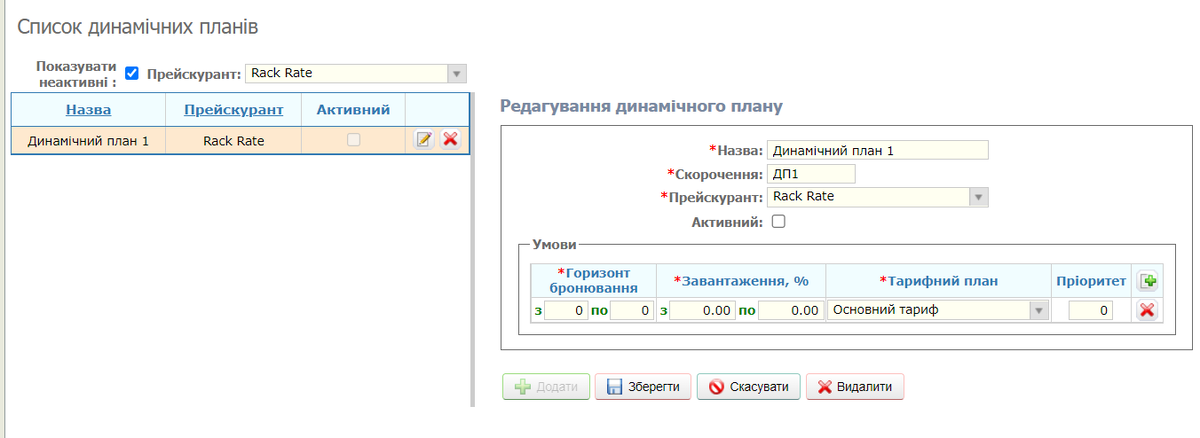This screenshot has height=438, width=1200.
Task: Focus the Скорочення input containing ДП1
Action: point(811,174)
